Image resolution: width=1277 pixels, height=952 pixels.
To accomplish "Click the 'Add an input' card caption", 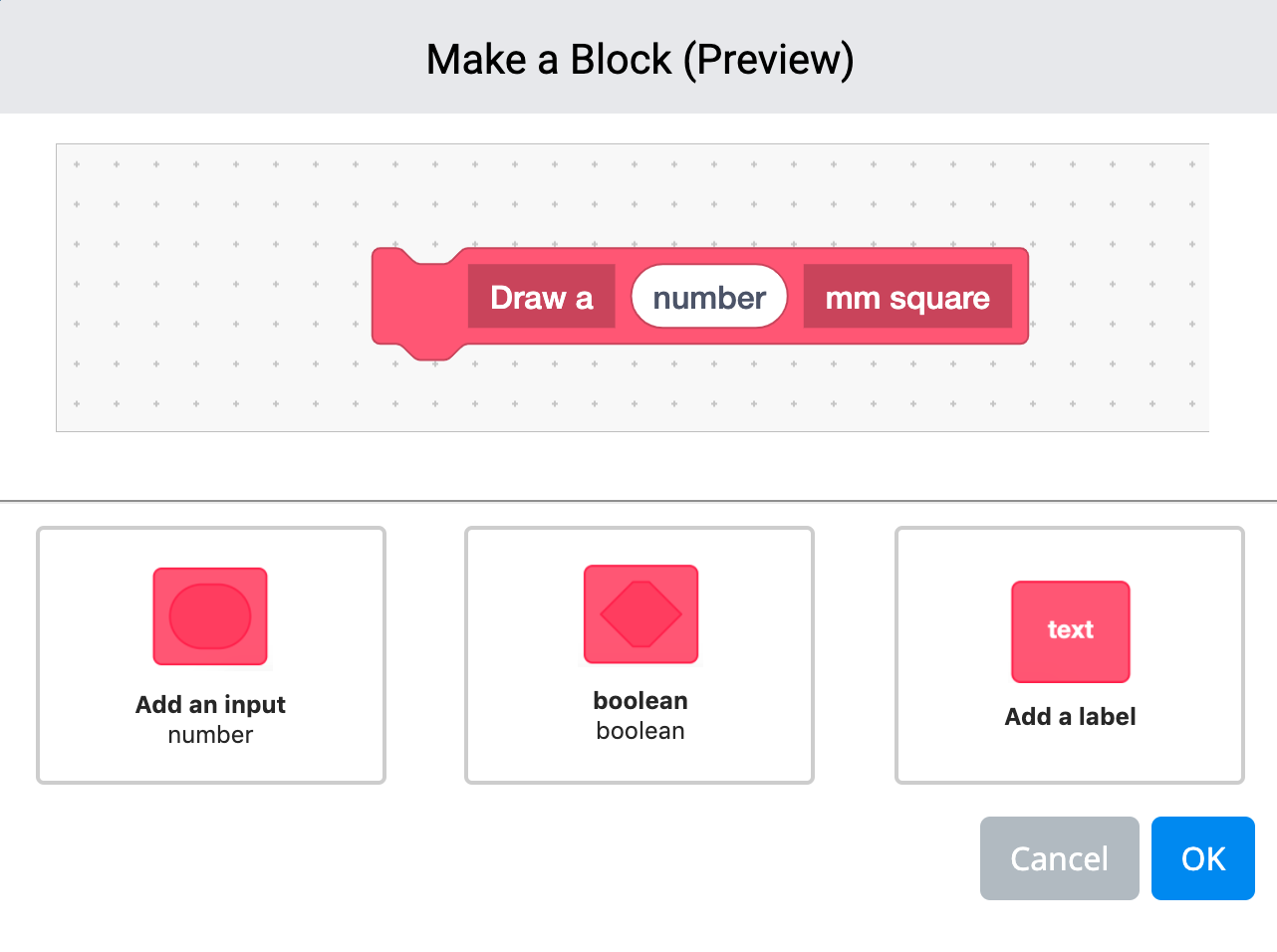I will 210,705.
